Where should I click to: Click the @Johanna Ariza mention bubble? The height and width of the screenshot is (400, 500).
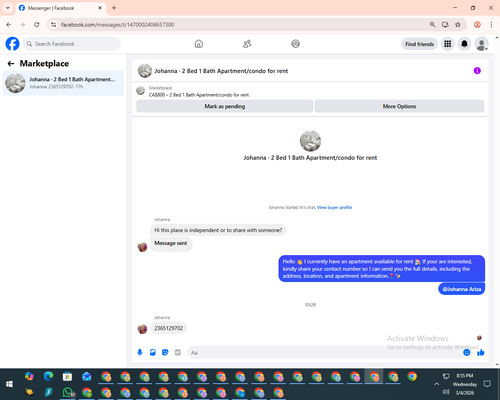pos(462,289)
